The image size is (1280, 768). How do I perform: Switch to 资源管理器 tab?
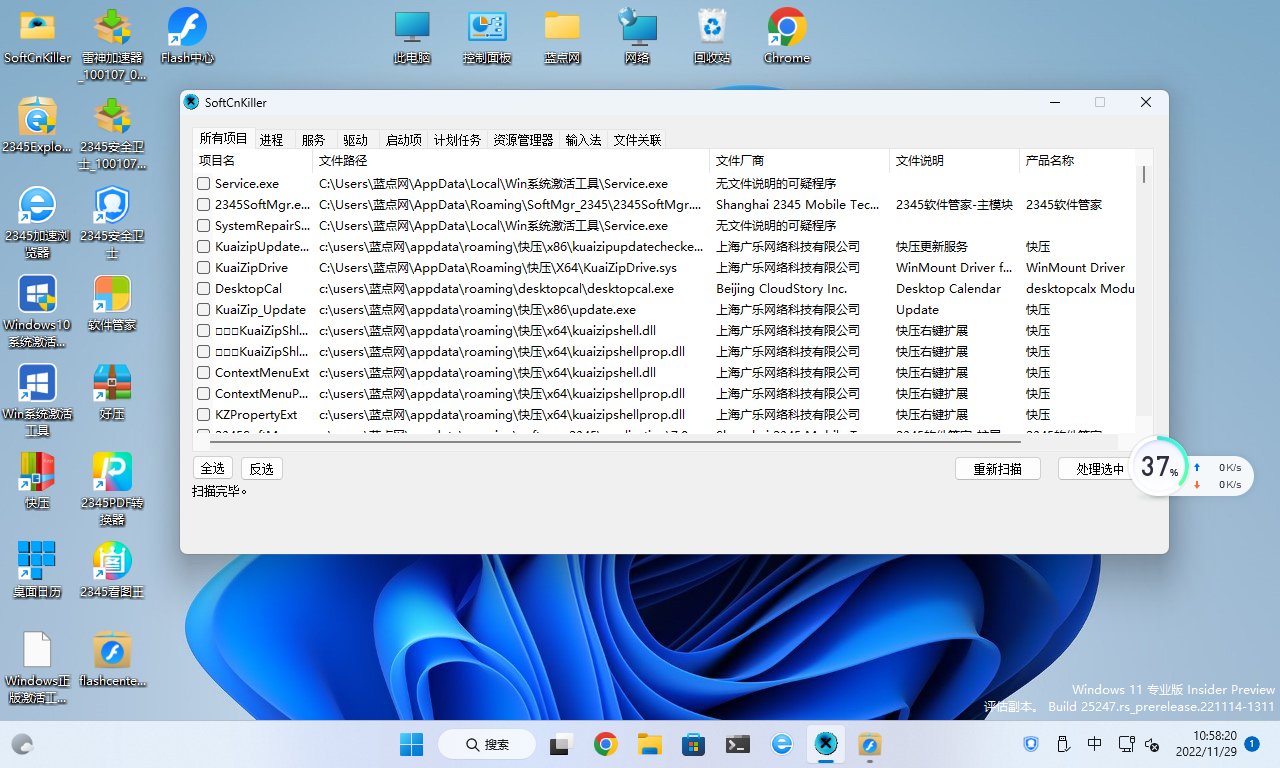point(523,140)
